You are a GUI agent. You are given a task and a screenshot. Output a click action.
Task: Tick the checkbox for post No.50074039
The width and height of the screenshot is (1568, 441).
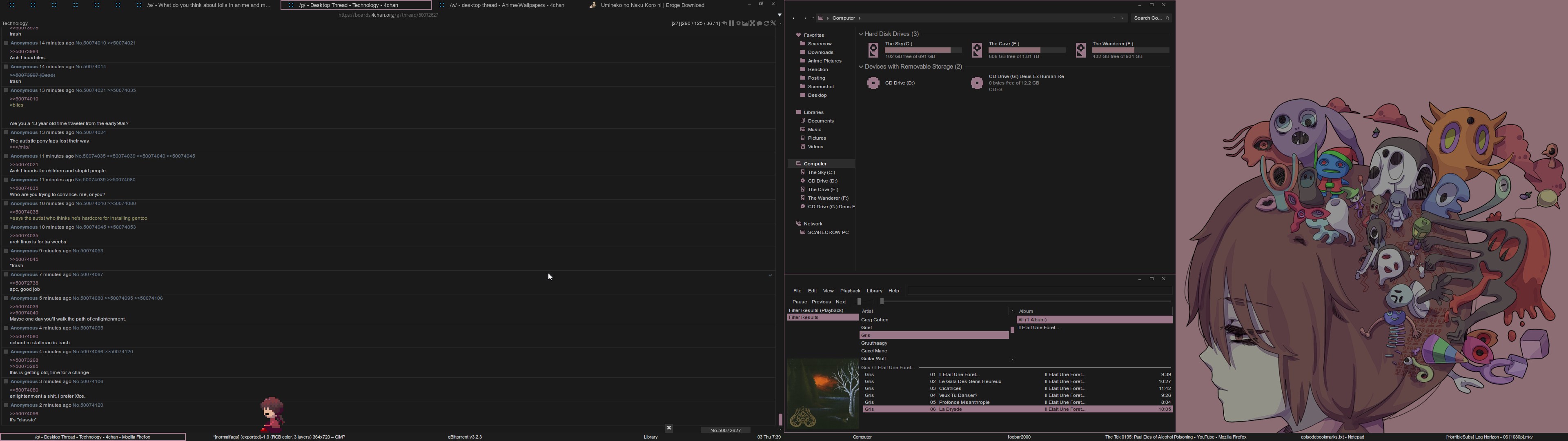pos(6,180)
